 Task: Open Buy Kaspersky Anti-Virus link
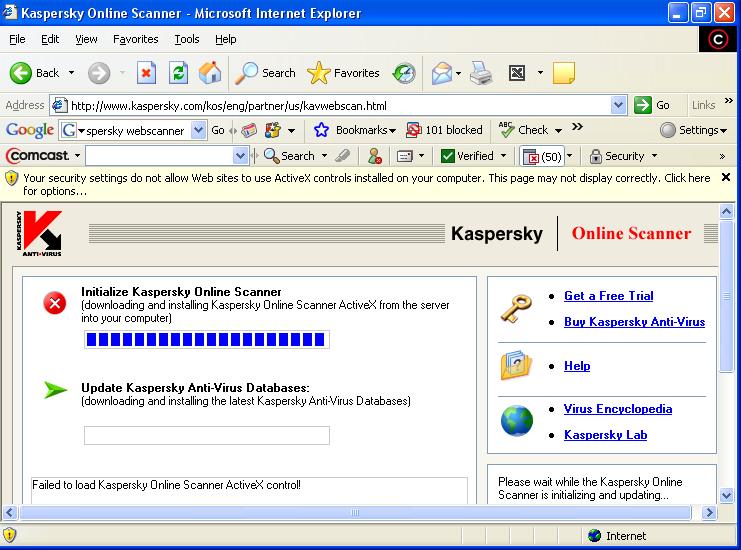pos(634,322)
